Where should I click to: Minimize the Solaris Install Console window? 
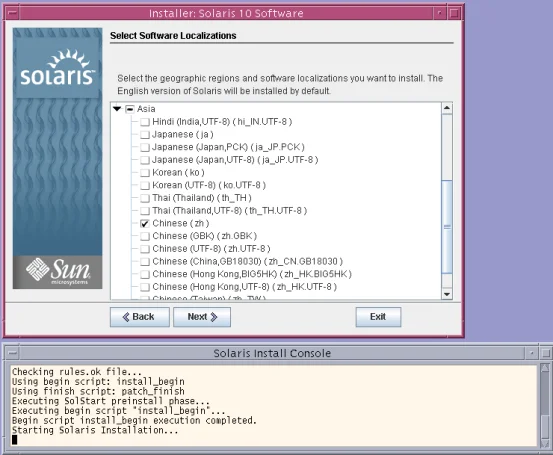(531, 353)
